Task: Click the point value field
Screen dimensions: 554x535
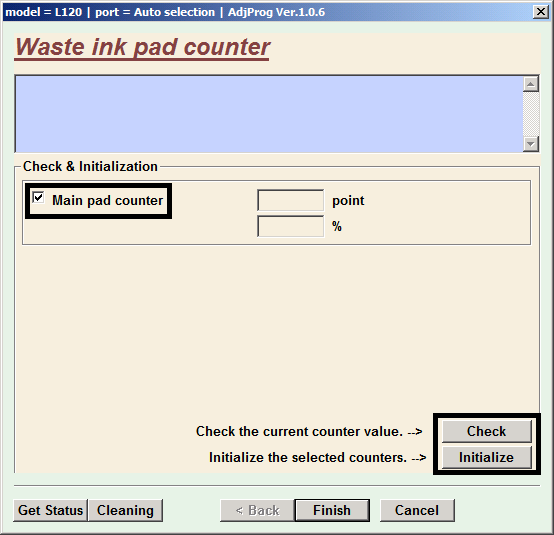Action: tap(290, 200)
